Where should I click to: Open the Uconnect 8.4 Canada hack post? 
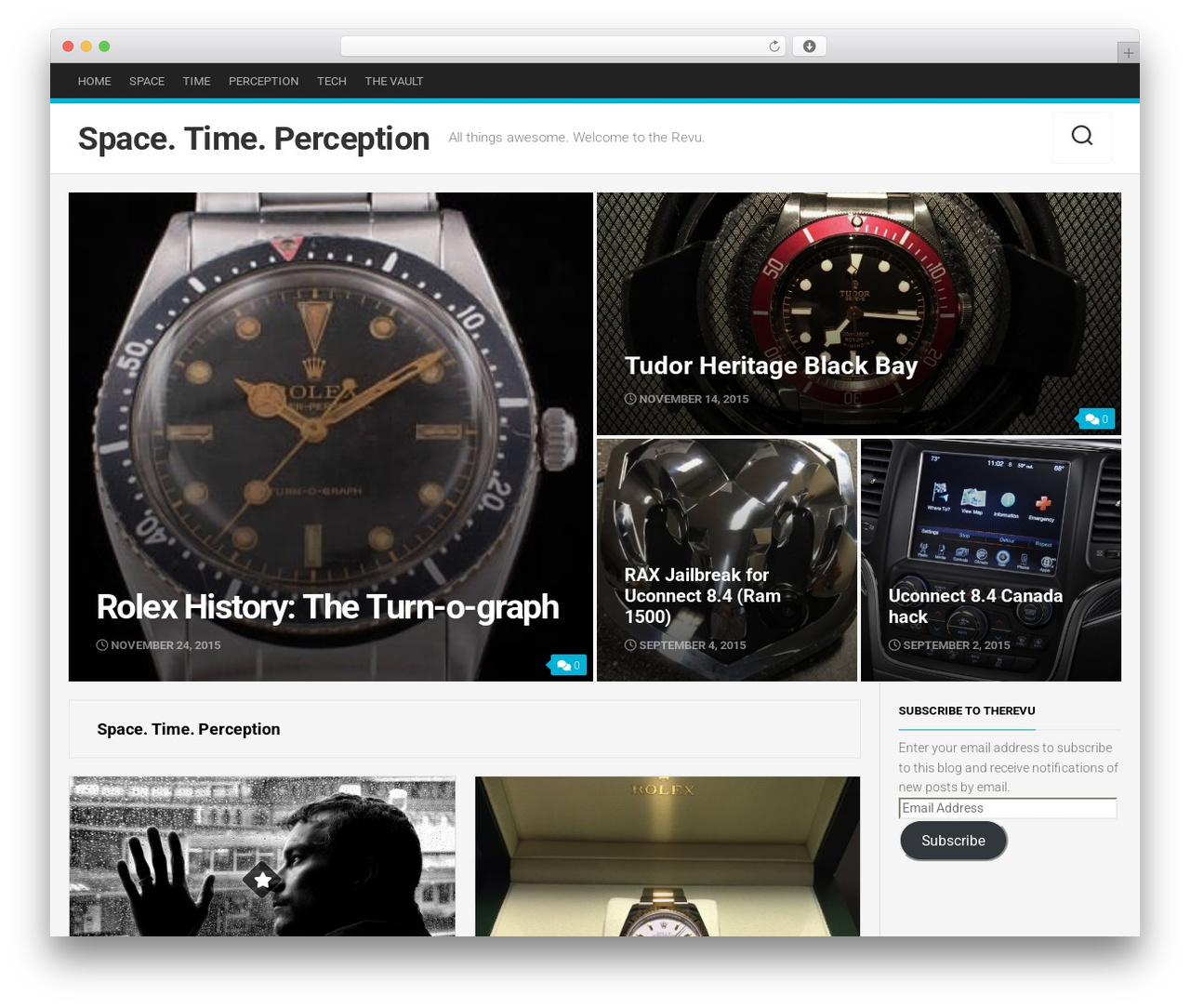[975, 606]
